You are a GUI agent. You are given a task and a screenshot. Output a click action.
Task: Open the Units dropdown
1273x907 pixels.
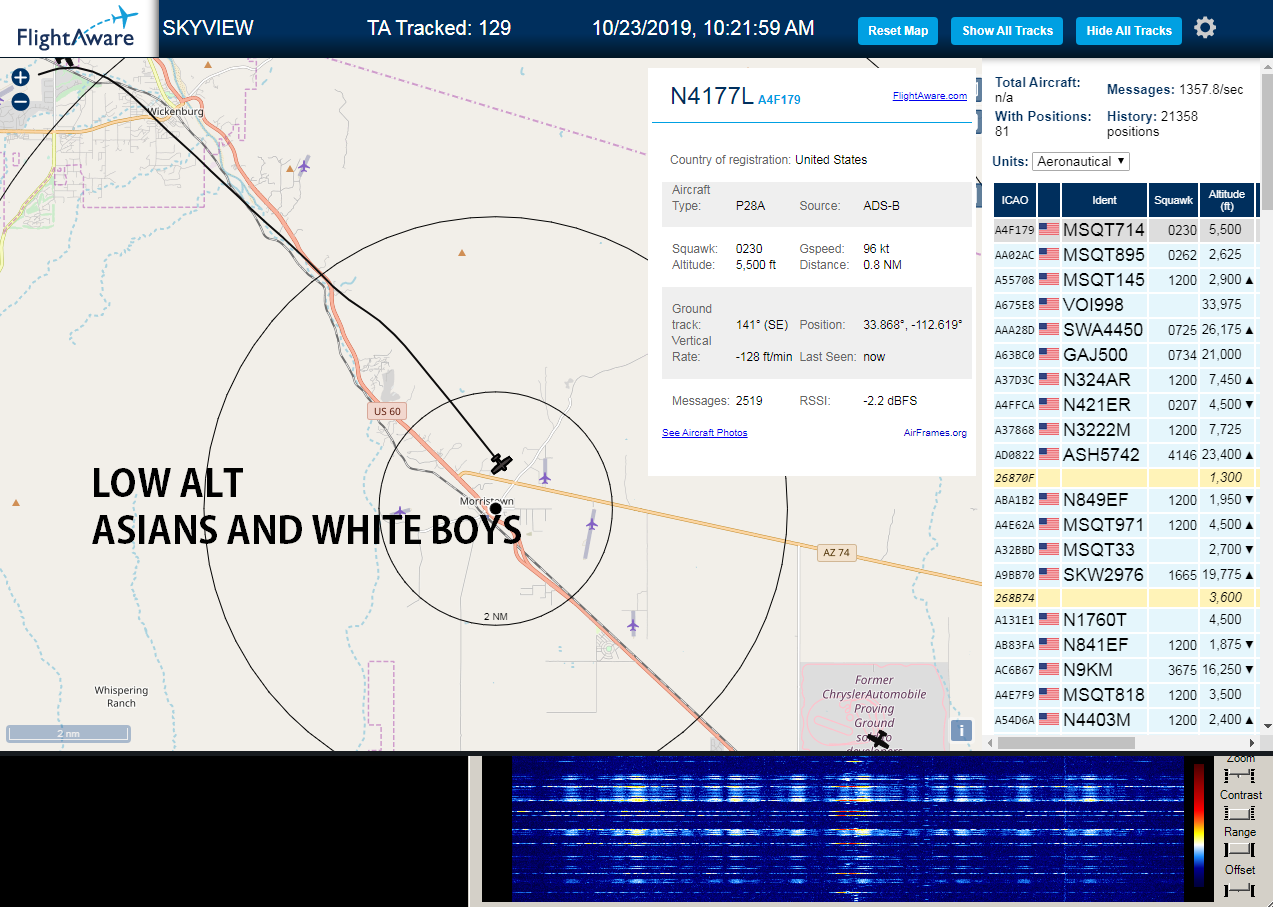(x=1081, y=161)
